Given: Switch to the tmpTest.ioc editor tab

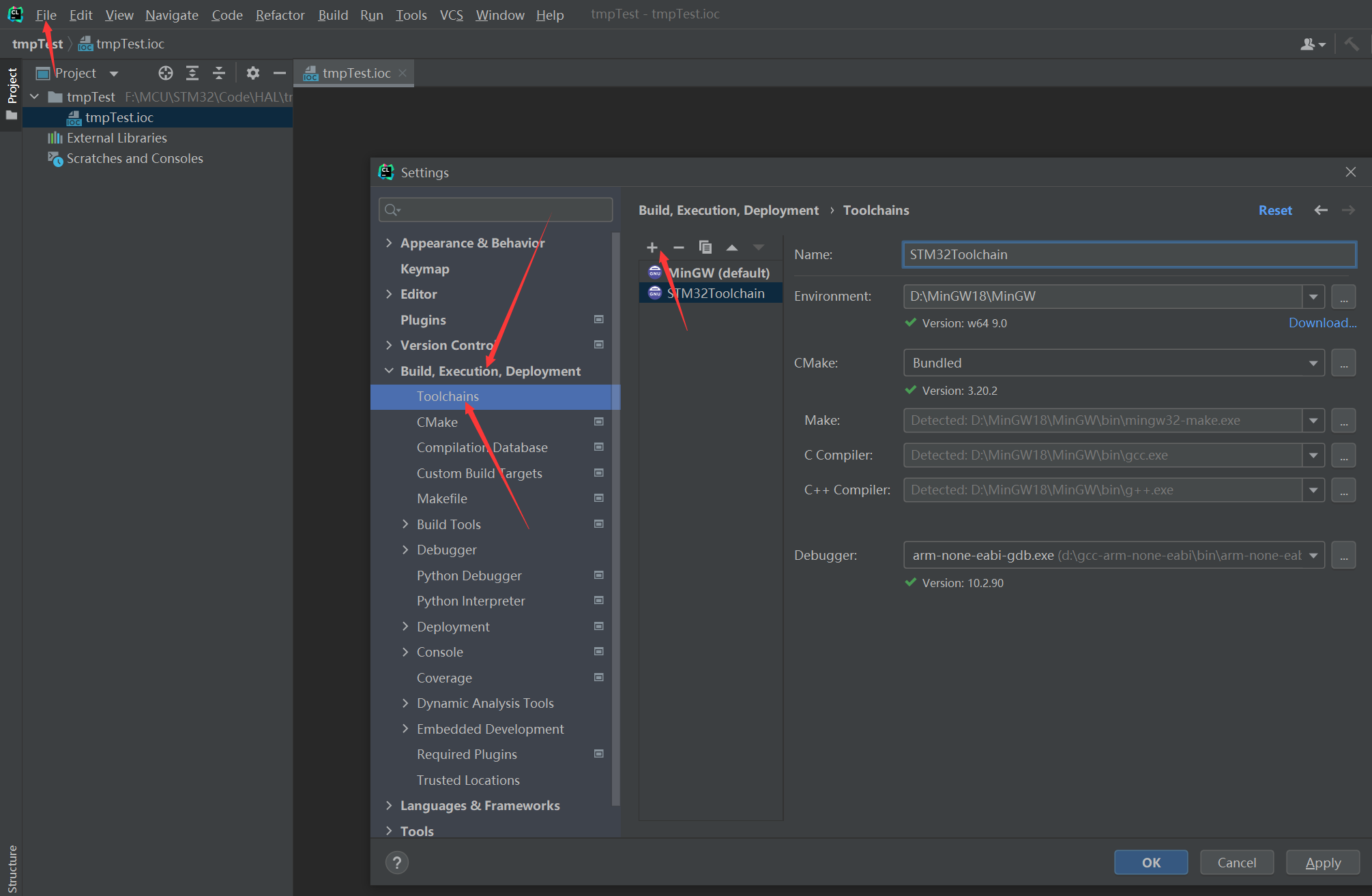Looking at the screenshot, I should tap(356, 73).
